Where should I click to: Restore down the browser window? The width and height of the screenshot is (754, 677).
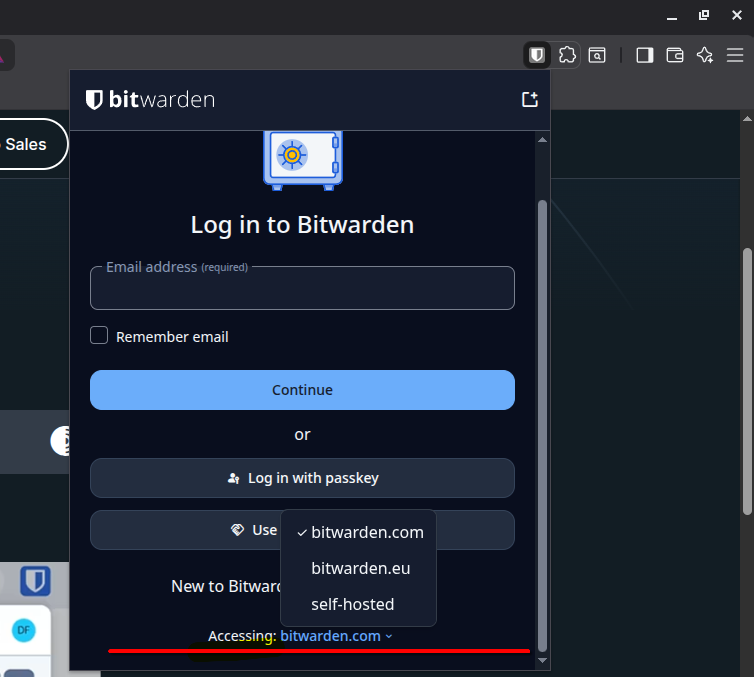point(704,15)
